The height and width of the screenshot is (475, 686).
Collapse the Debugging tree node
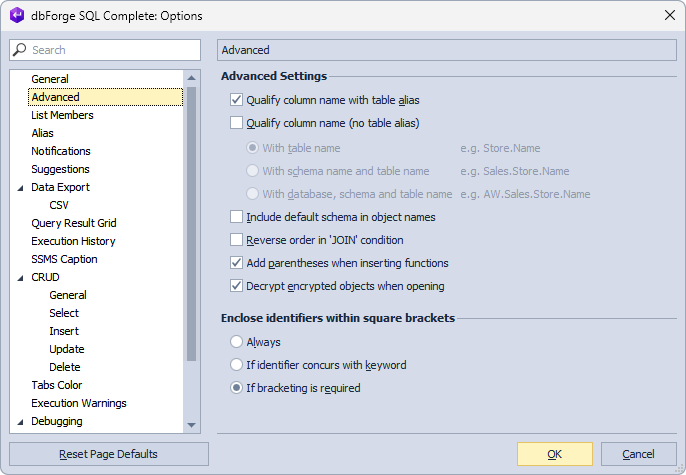[x=20, y=422]
